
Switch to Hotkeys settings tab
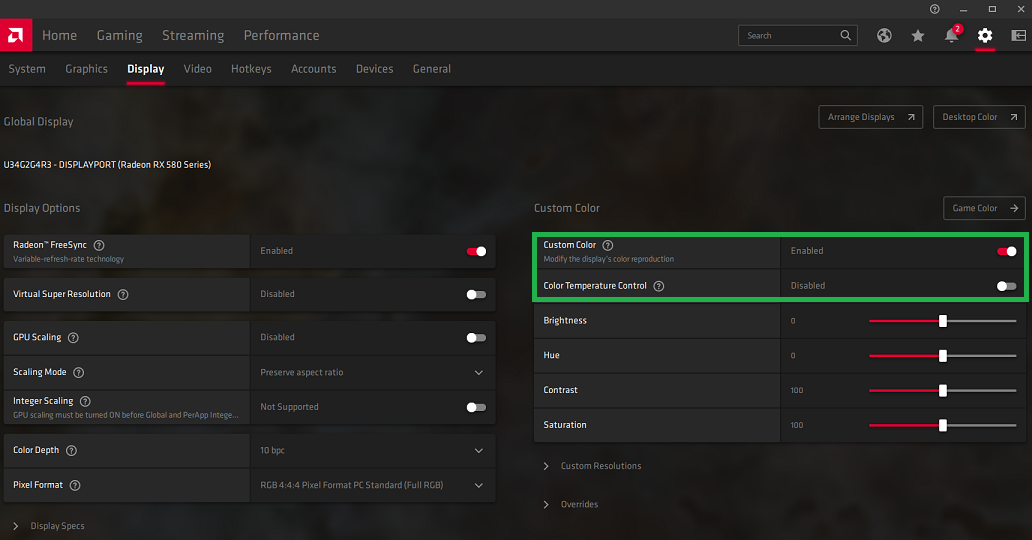click(251, 69)
